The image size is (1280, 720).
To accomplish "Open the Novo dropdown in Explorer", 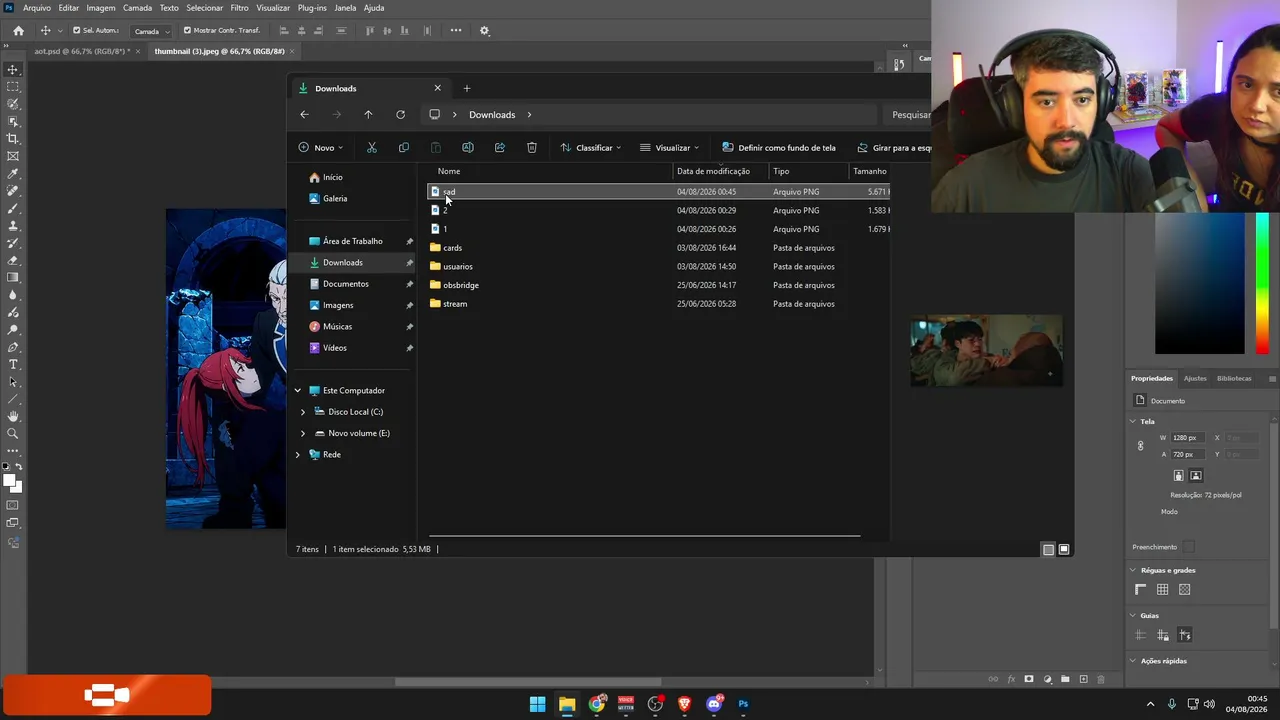I will [x=320, y=147].
